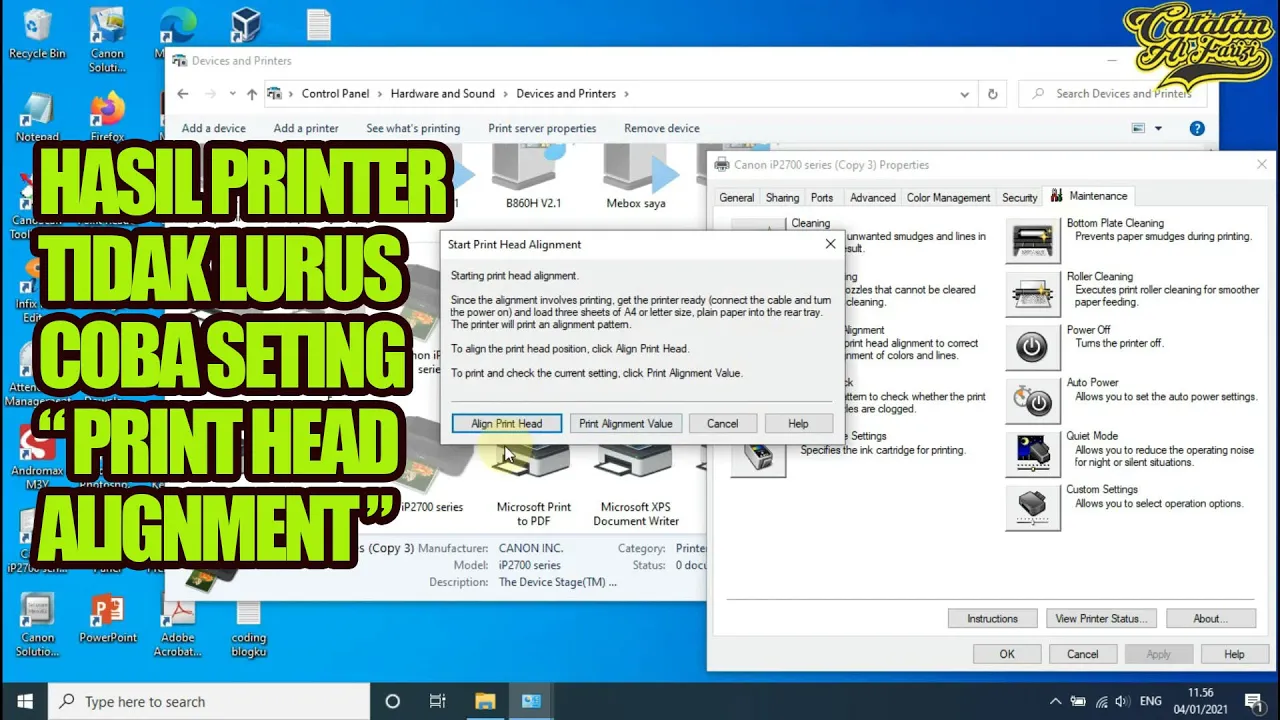Screen dimensions: 1280x720
Task: Click the View Printer Status button
Action: click(x=1101, y=619)
